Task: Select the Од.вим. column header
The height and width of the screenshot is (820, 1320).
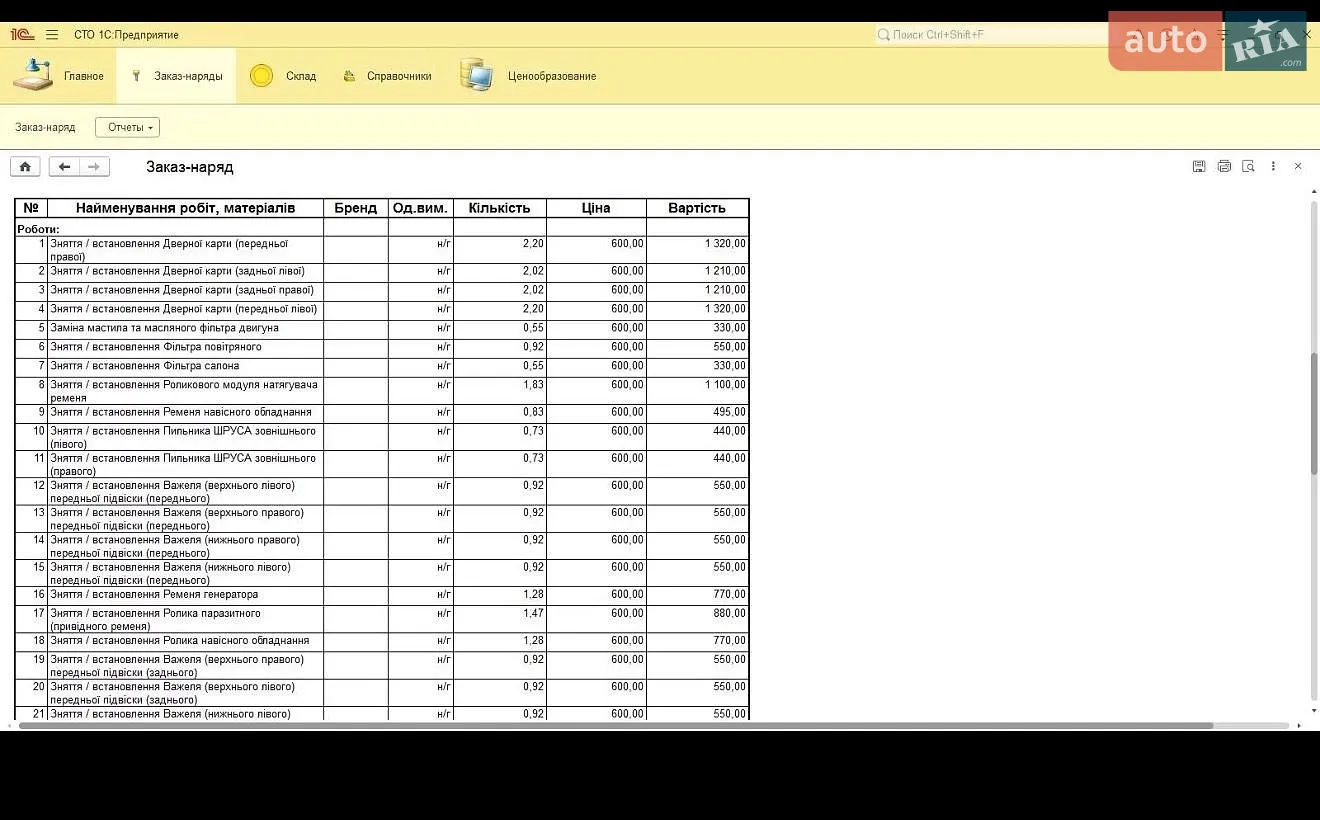Action: 421,208
